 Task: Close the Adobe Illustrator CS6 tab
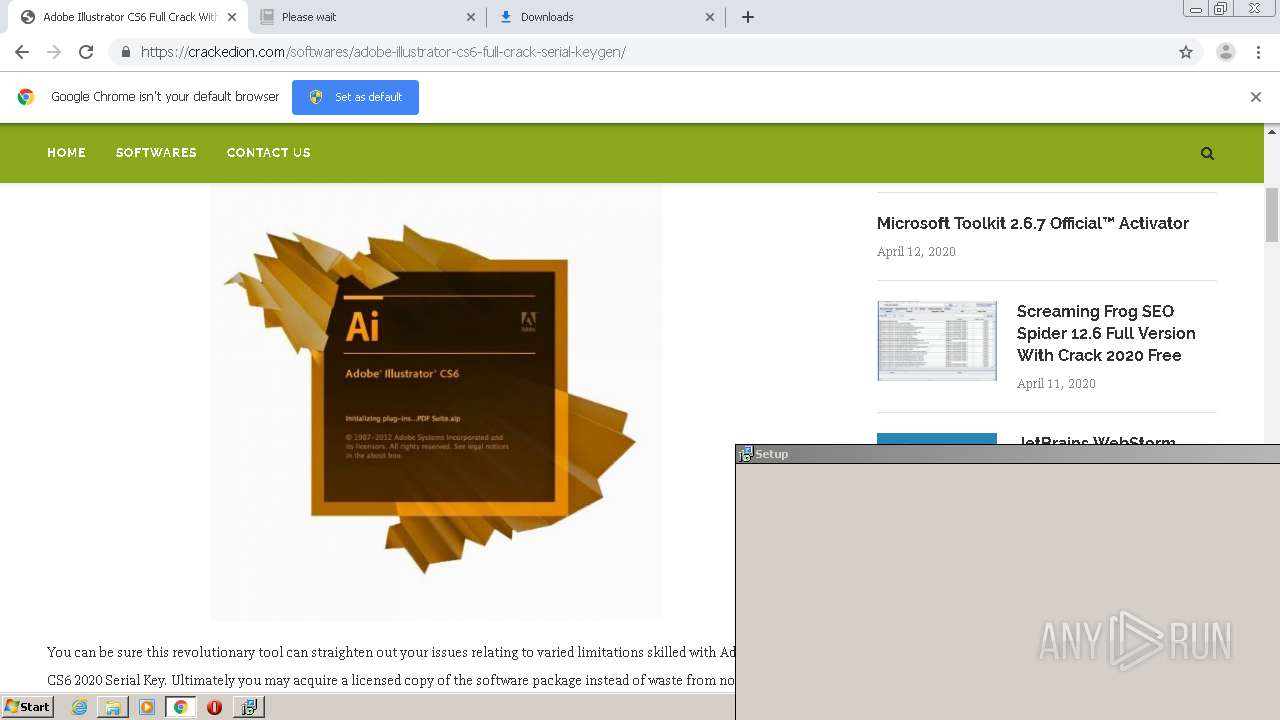point(231,17)
